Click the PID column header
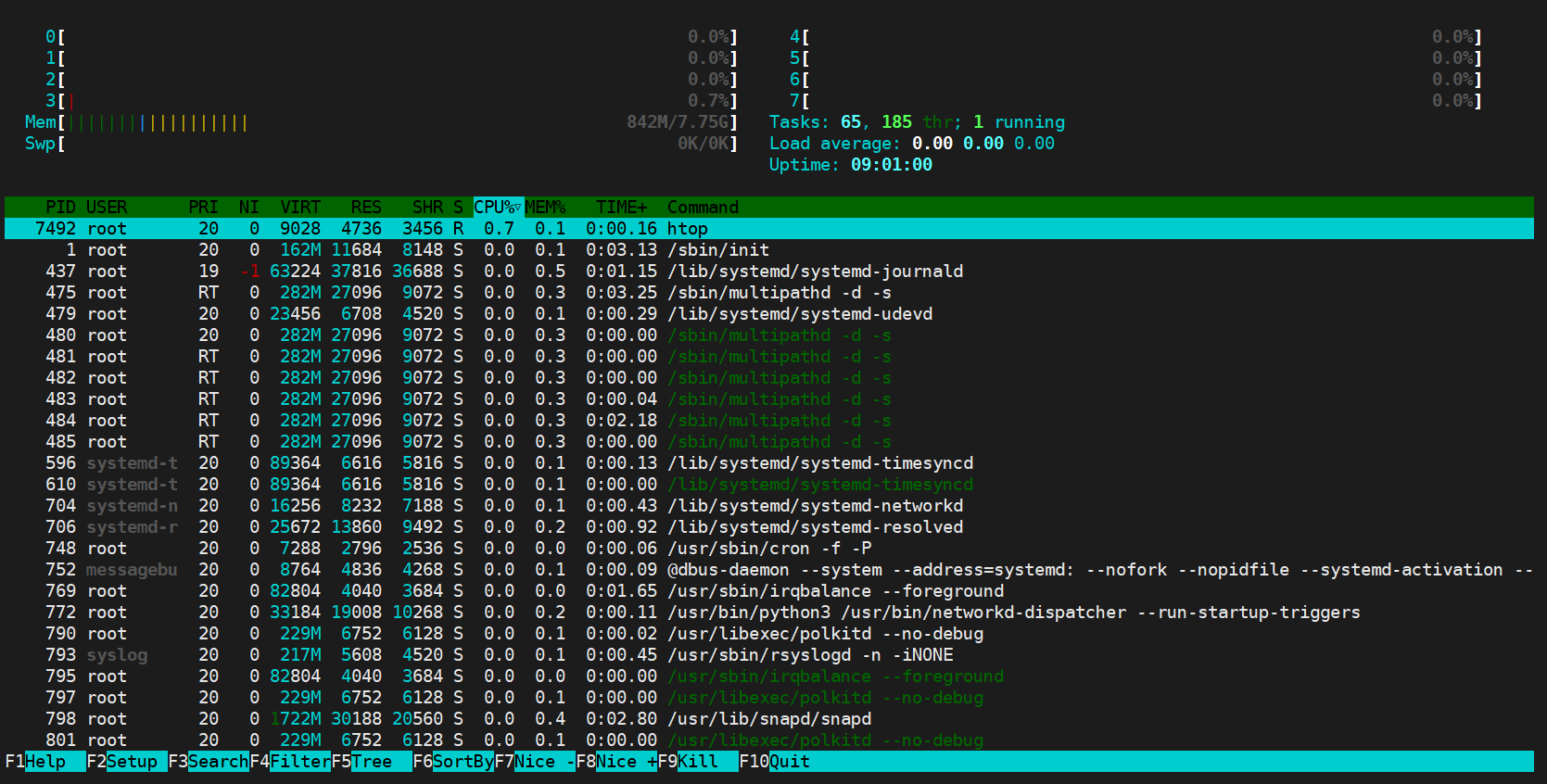Viewport: 1547px width, 784px height. click(x=60, y=208)
